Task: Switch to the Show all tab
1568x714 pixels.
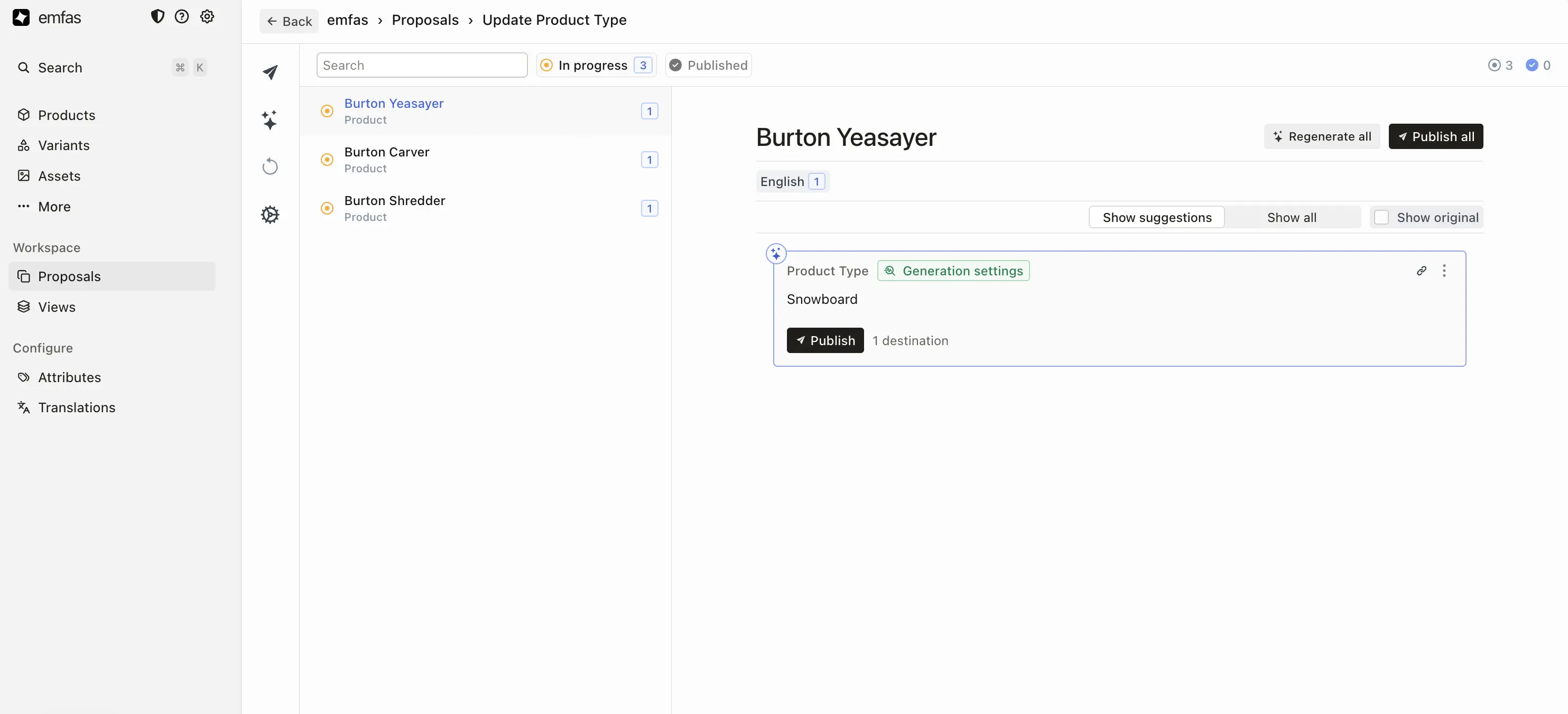Action: pyautogui.click(x=1292, y=217)
